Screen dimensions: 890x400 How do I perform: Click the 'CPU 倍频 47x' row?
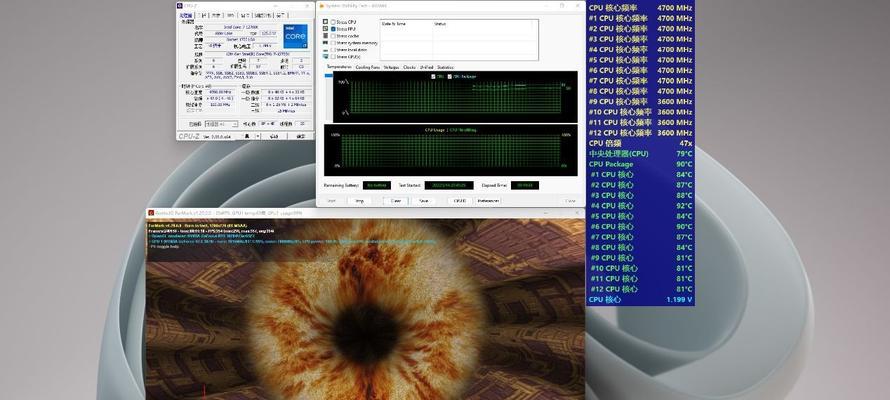641,144
